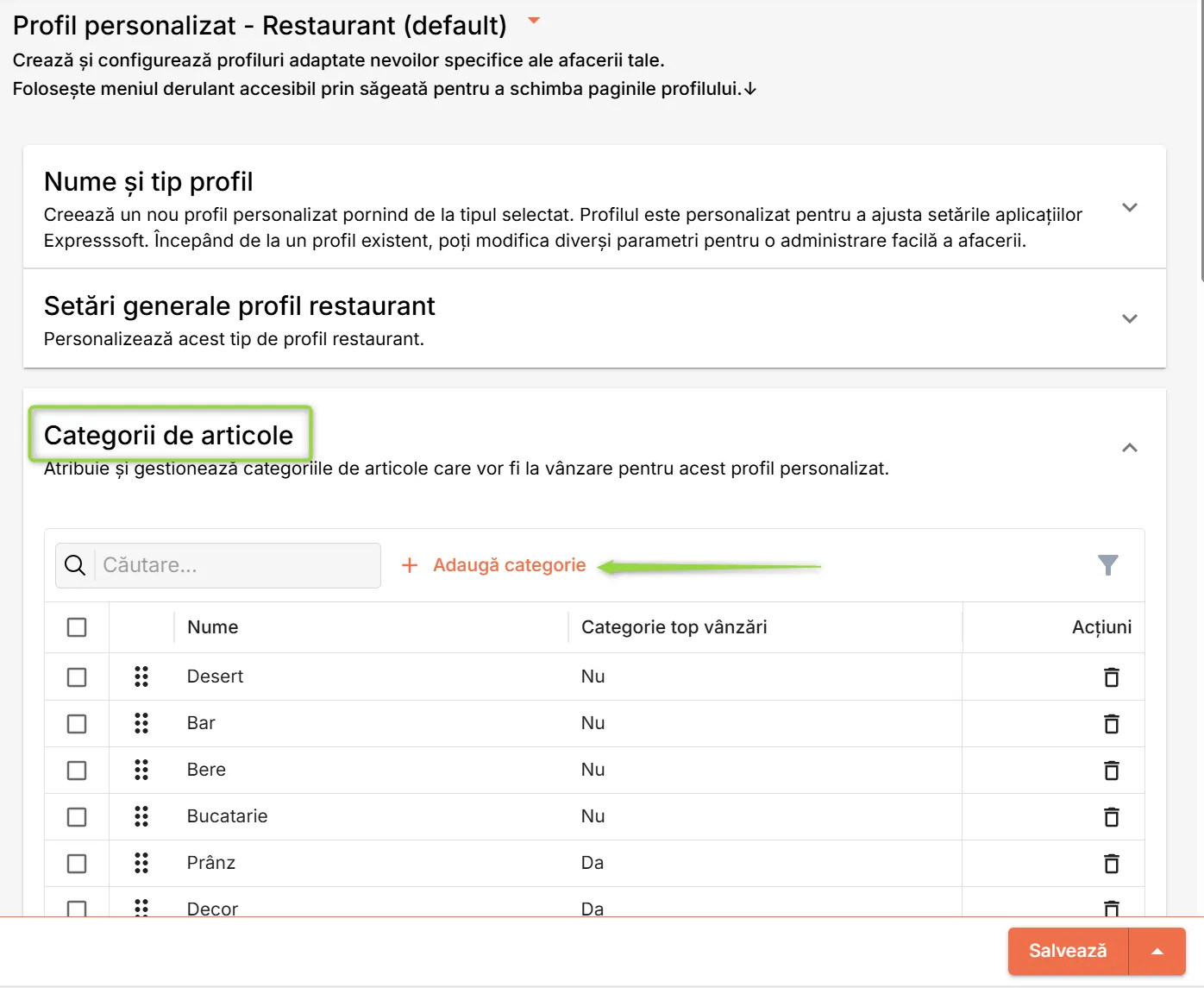Delete the Bar category row
The image size is (1204, 988).
[x=1111, y=724]
